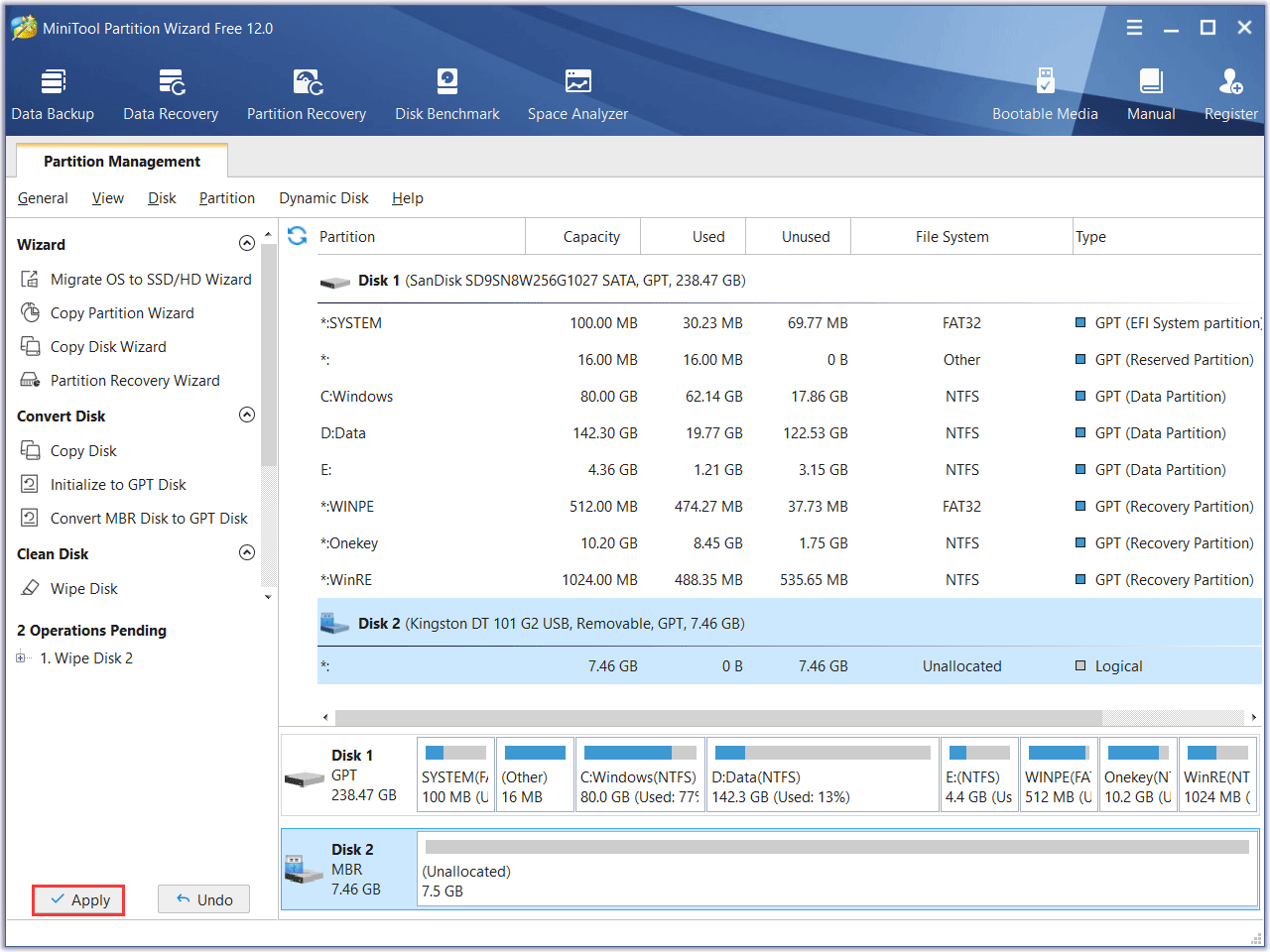Viewport: 1270px width, 952px height.
Task: Select SYSTEM block in disk map
Action: pos(455,774)
